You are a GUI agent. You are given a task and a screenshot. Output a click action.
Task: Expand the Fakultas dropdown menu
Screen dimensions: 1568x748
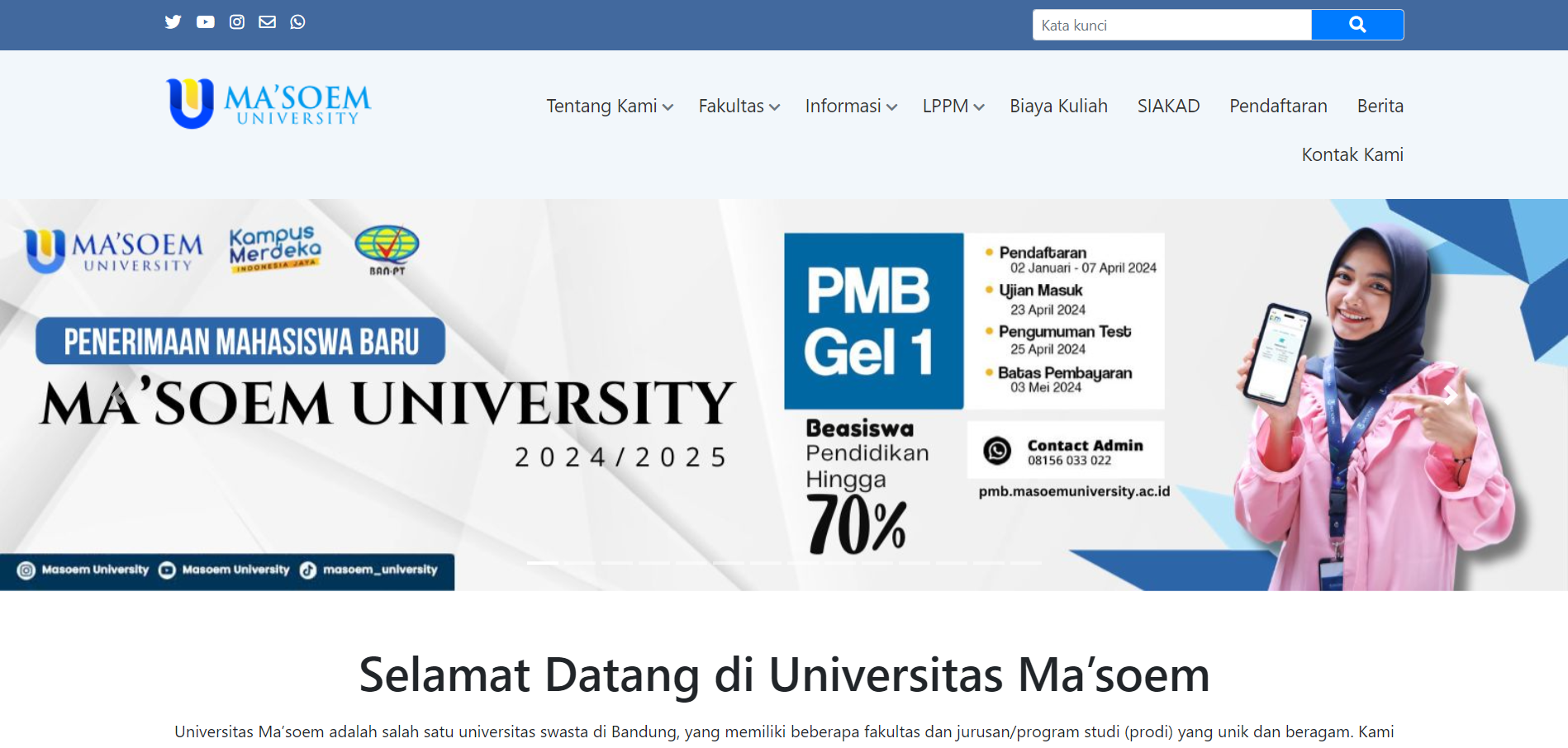coord(739,106)
